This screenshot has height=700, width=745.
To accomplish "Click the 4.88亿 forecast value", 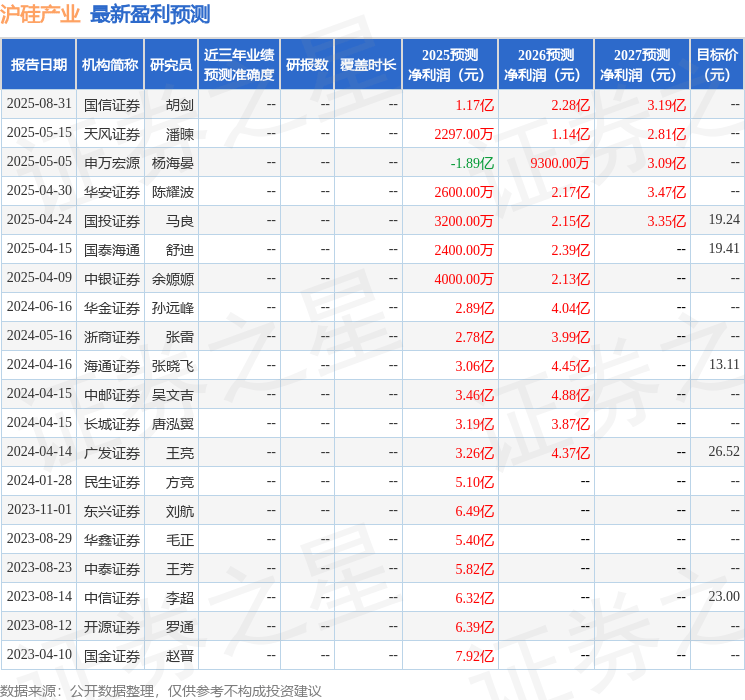I will (571, 395).
